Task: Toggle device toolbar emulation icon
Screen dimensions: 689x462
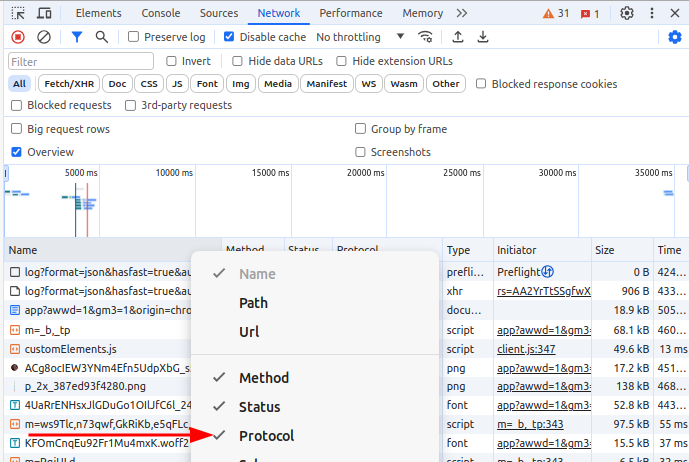Action: (45, 13)
